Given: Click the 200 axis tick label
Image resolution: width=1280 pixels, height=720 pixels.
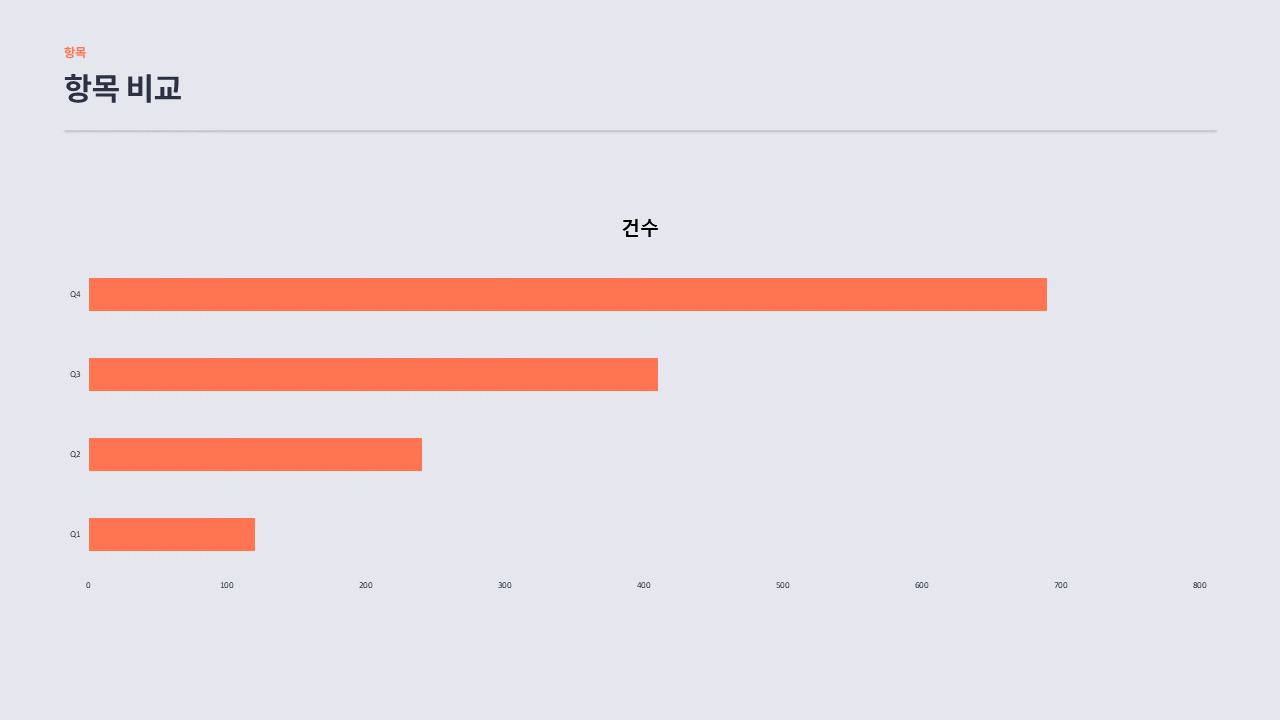Looking at the screenshot, I should tap(366, 585).
